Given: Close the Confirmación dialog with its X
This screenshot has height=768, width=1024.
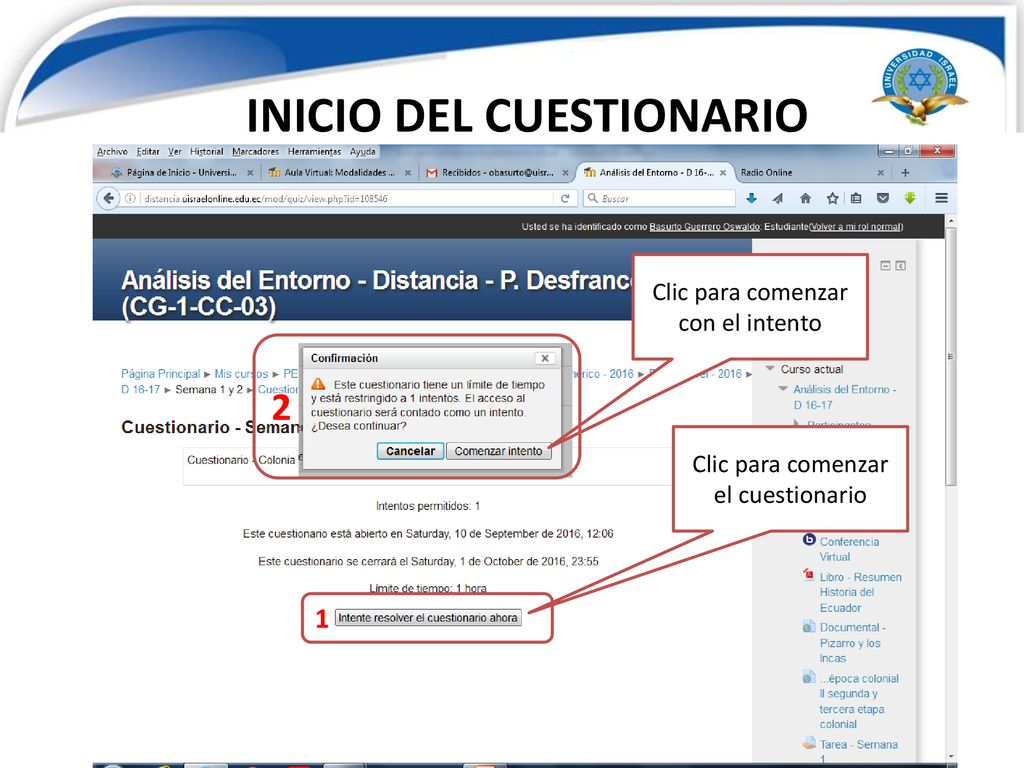Looking at the screenshot, I should click(x=545, y=358).
